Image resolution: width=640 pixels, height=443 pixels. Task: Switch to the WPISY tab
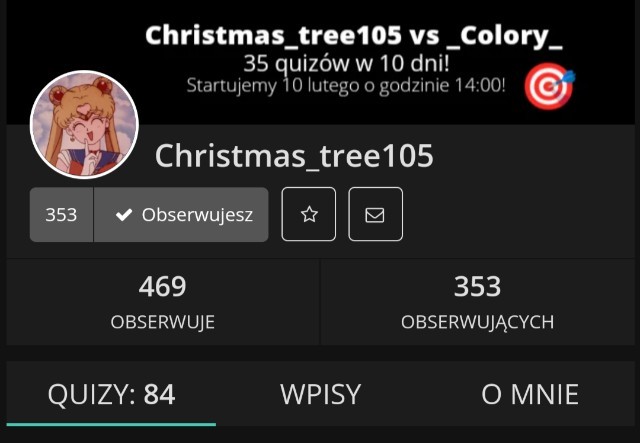pos(320,394)
